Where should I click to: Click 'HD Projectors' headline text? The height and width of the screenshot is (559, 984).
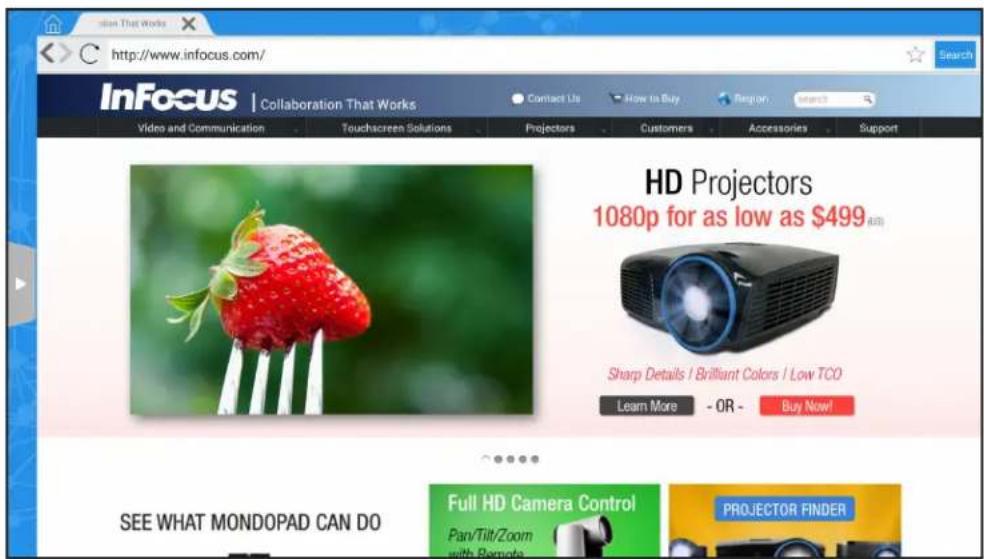pos(729,183)
